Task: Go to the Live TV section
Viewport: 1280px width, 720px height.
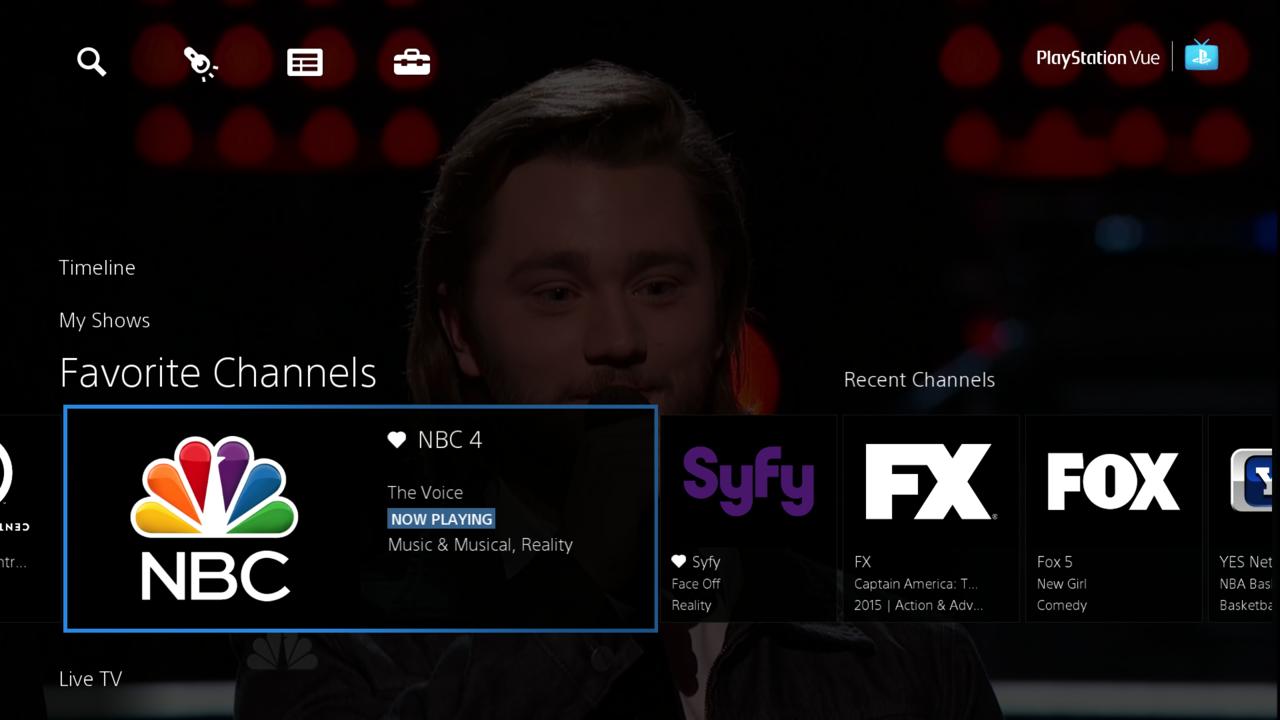Action: [90, 679]
